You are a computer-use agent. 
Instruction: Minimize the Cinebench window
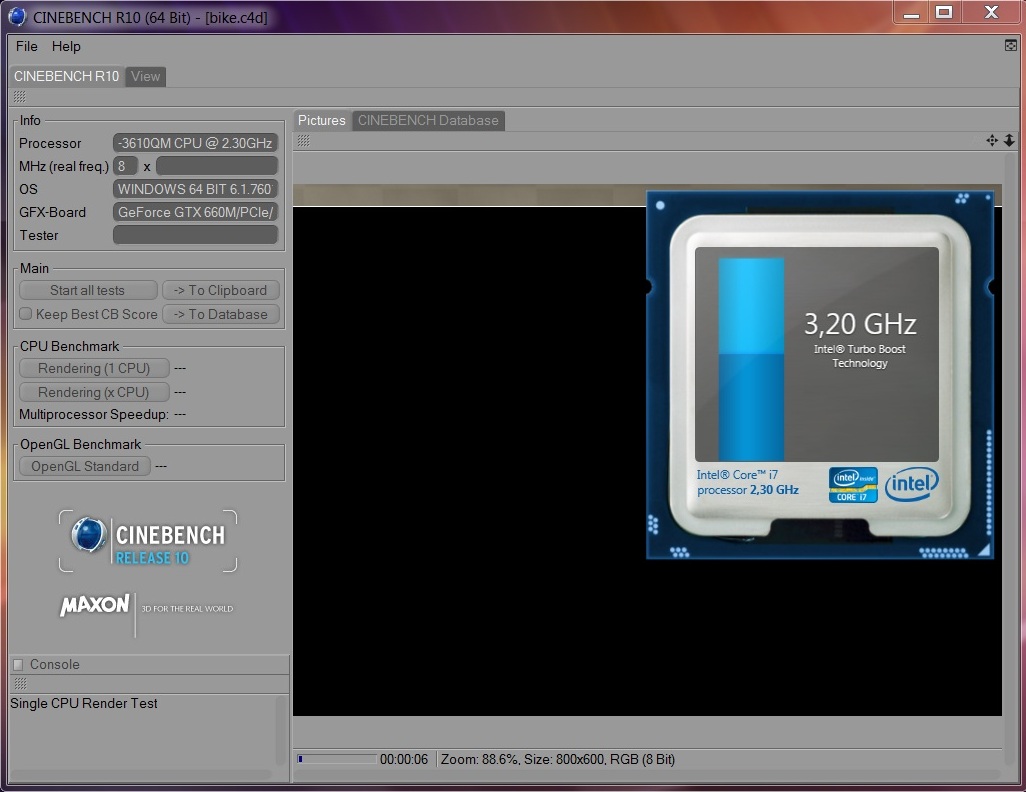coord(911,12)
